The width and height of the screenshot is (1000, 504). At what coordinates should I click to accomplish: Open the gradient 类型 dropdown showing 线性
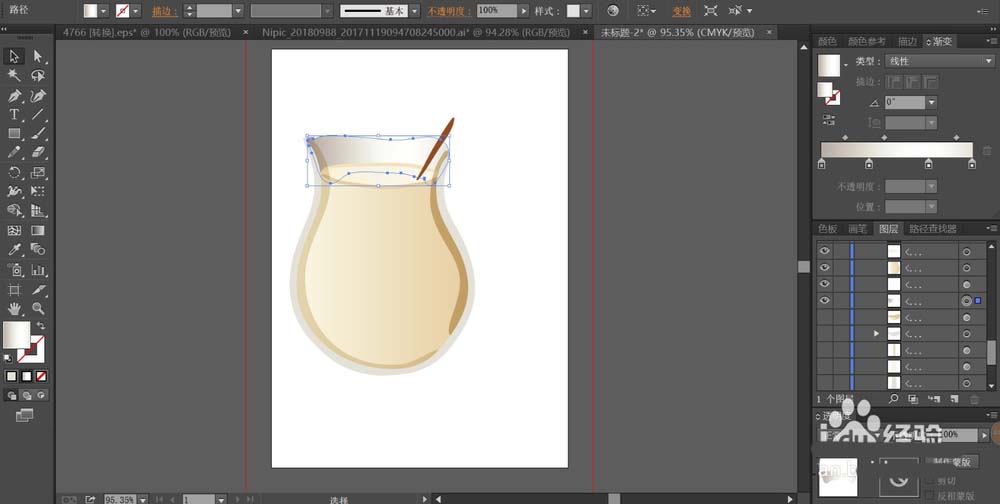click(x=940, y=61)
